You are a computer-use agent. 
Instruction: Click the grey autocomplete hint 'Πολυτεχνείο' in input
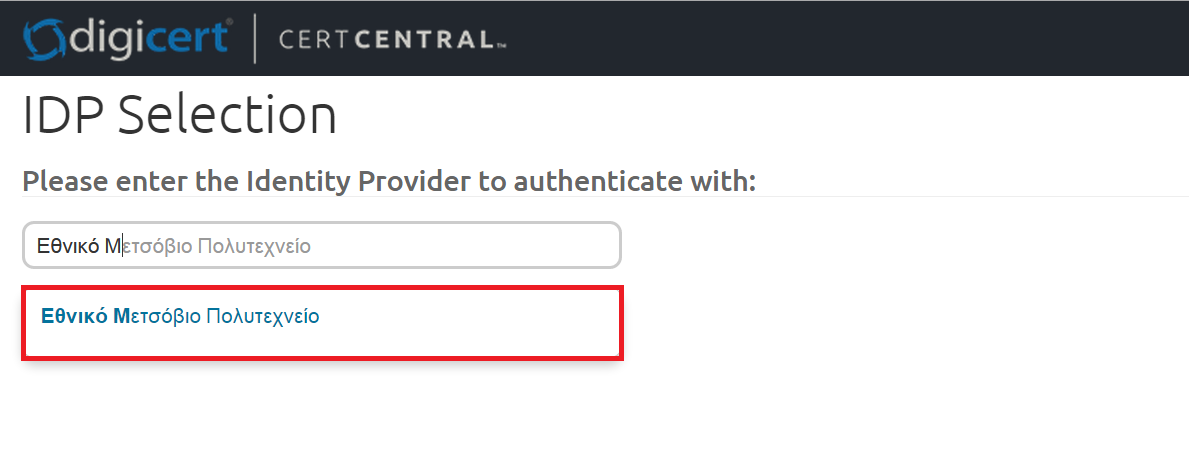pos(253,246)
